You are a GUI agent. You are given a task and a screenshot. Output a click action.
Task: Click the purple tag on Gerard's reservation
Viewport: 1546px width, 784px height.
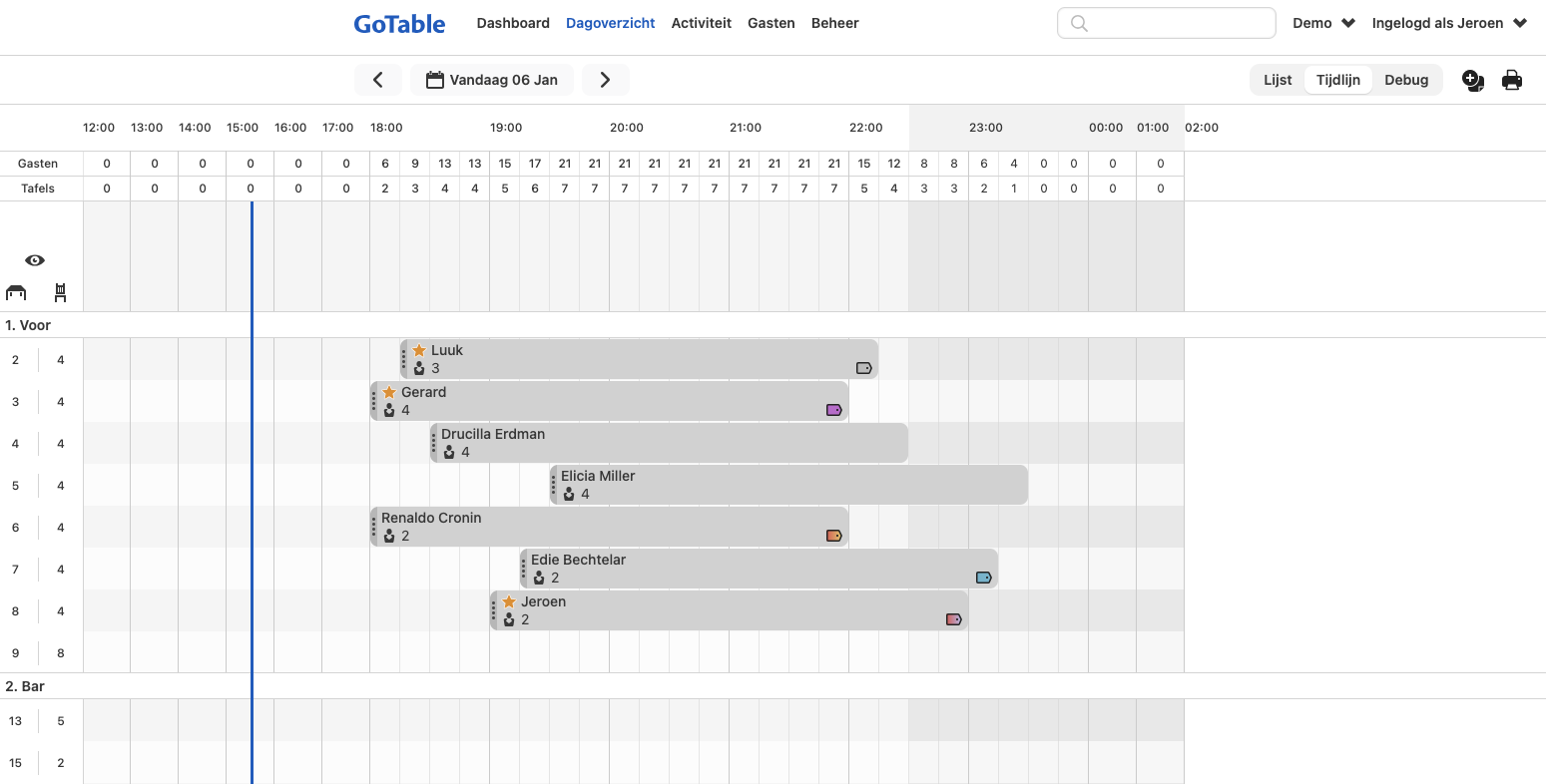pyautogui.click(x=834, y=410)
